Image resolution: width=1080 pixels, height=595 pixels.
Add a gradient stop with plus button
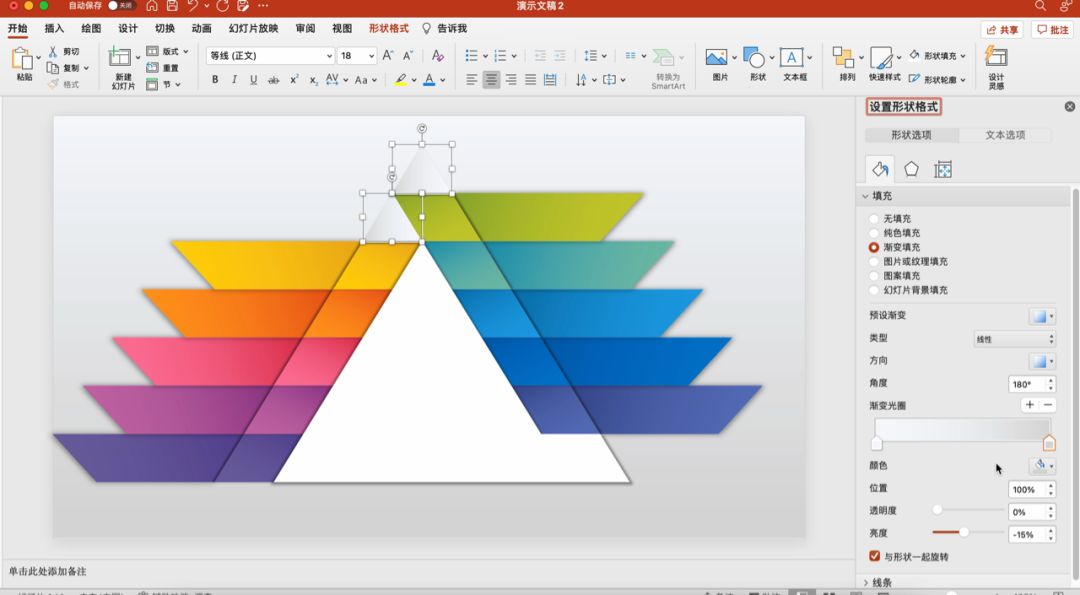click(1029, 405)
